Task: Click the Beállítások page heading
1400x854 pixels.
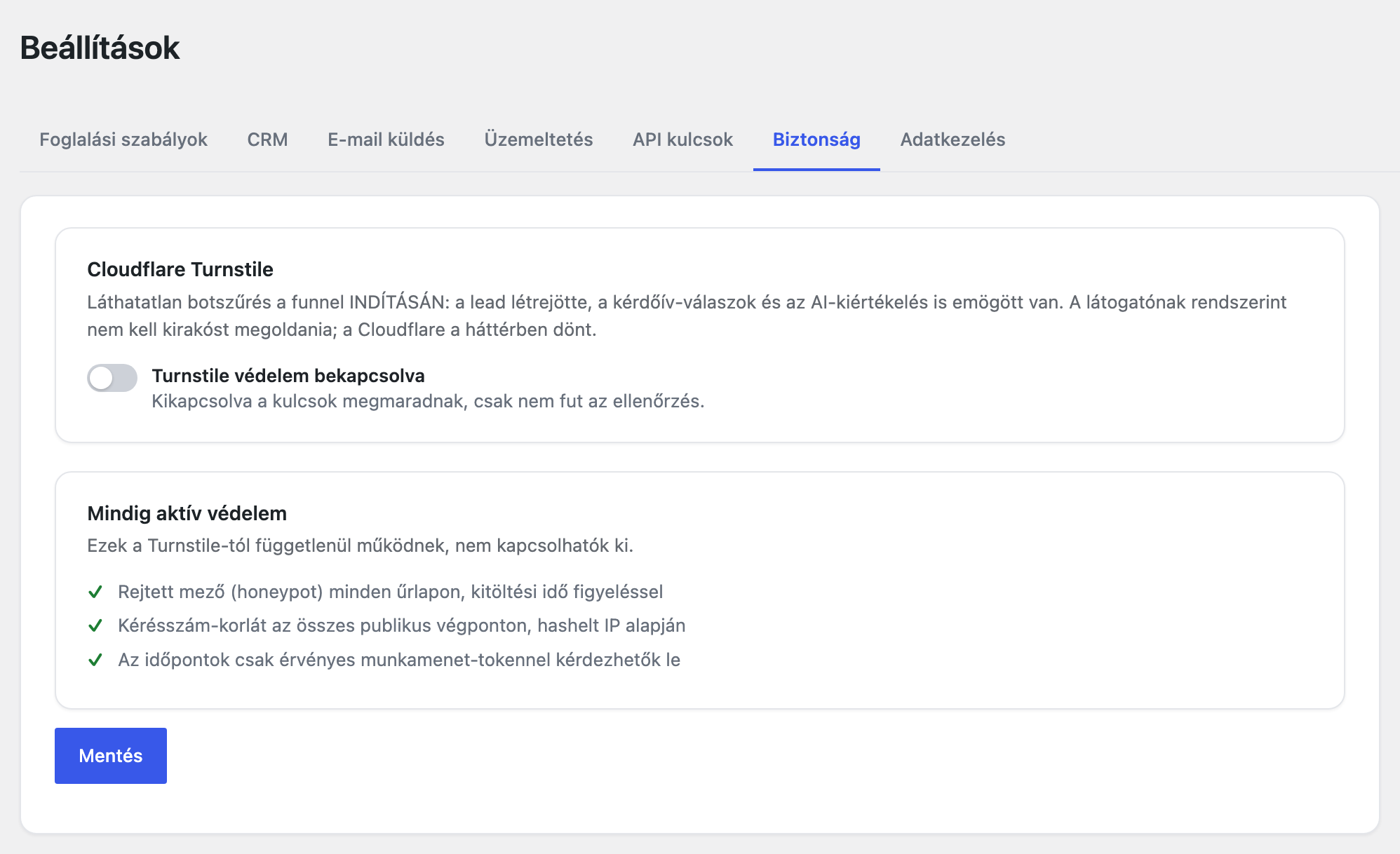Action: point(100,48)
